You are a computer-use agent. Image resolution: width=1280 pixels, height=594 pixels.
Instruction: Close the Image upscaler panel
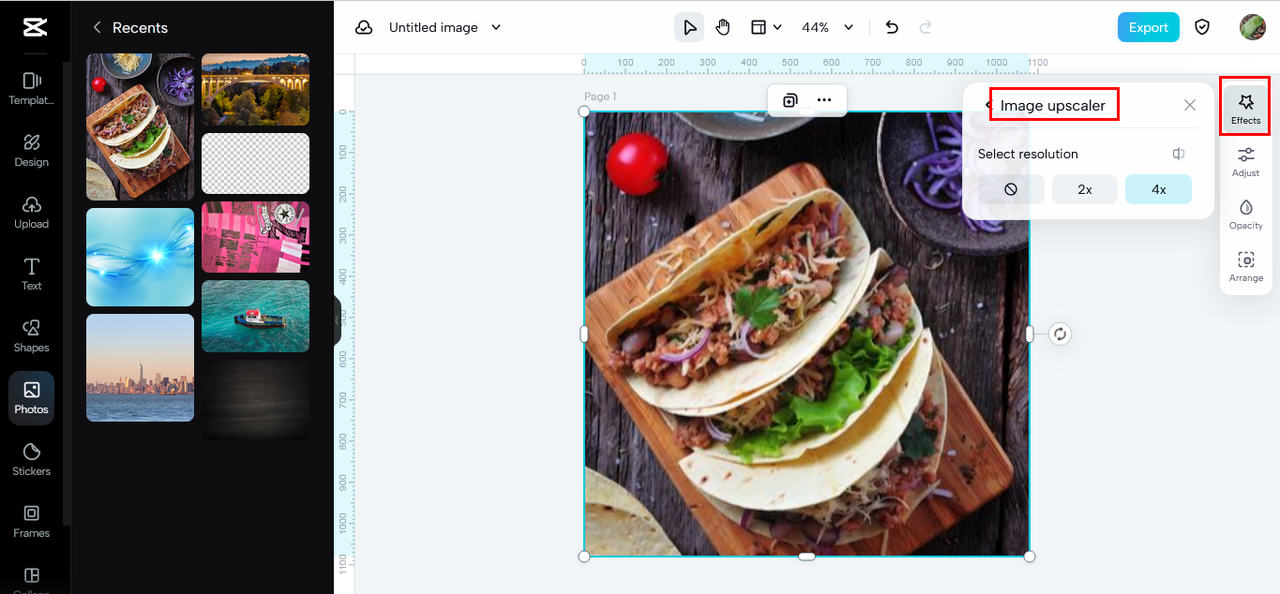coord(1189,105)
